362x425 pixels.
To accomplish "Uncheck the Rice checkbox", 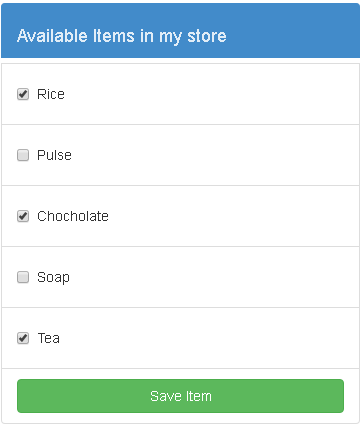I will 23,94.
